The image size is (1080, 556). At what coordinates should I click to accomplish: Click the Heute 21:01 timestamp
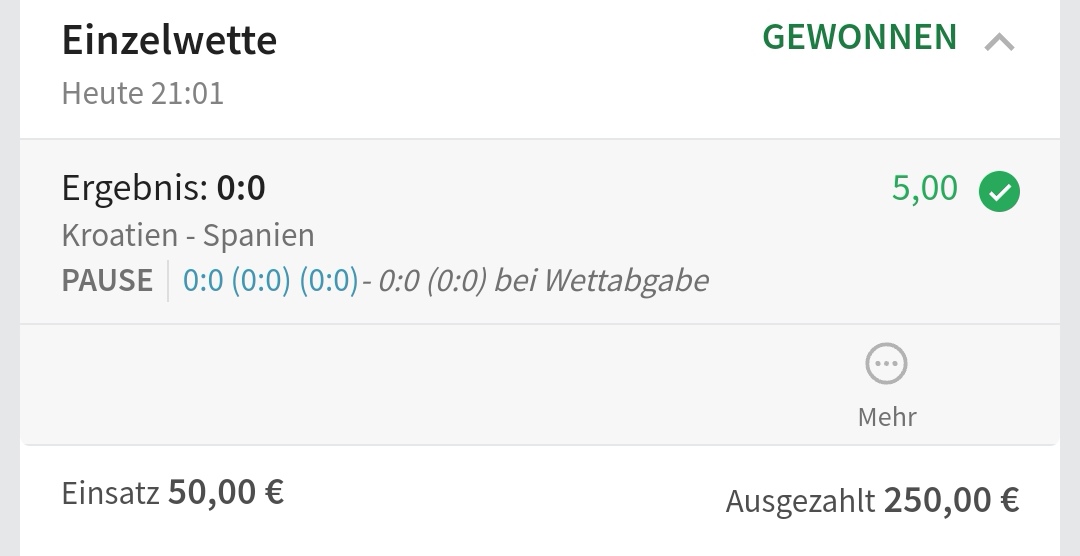point(143,94)
